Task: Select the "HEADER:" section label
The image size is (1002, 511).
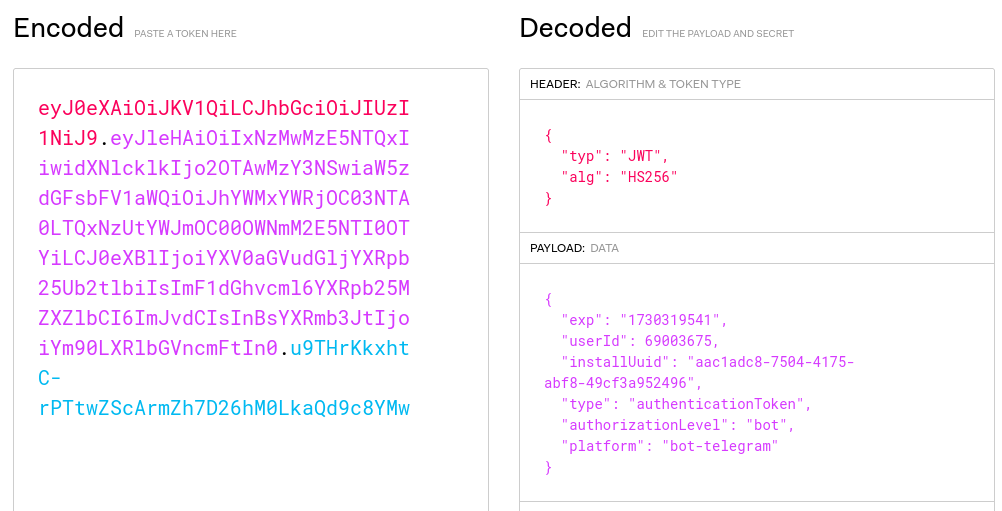Action: (x=555, y=84)
